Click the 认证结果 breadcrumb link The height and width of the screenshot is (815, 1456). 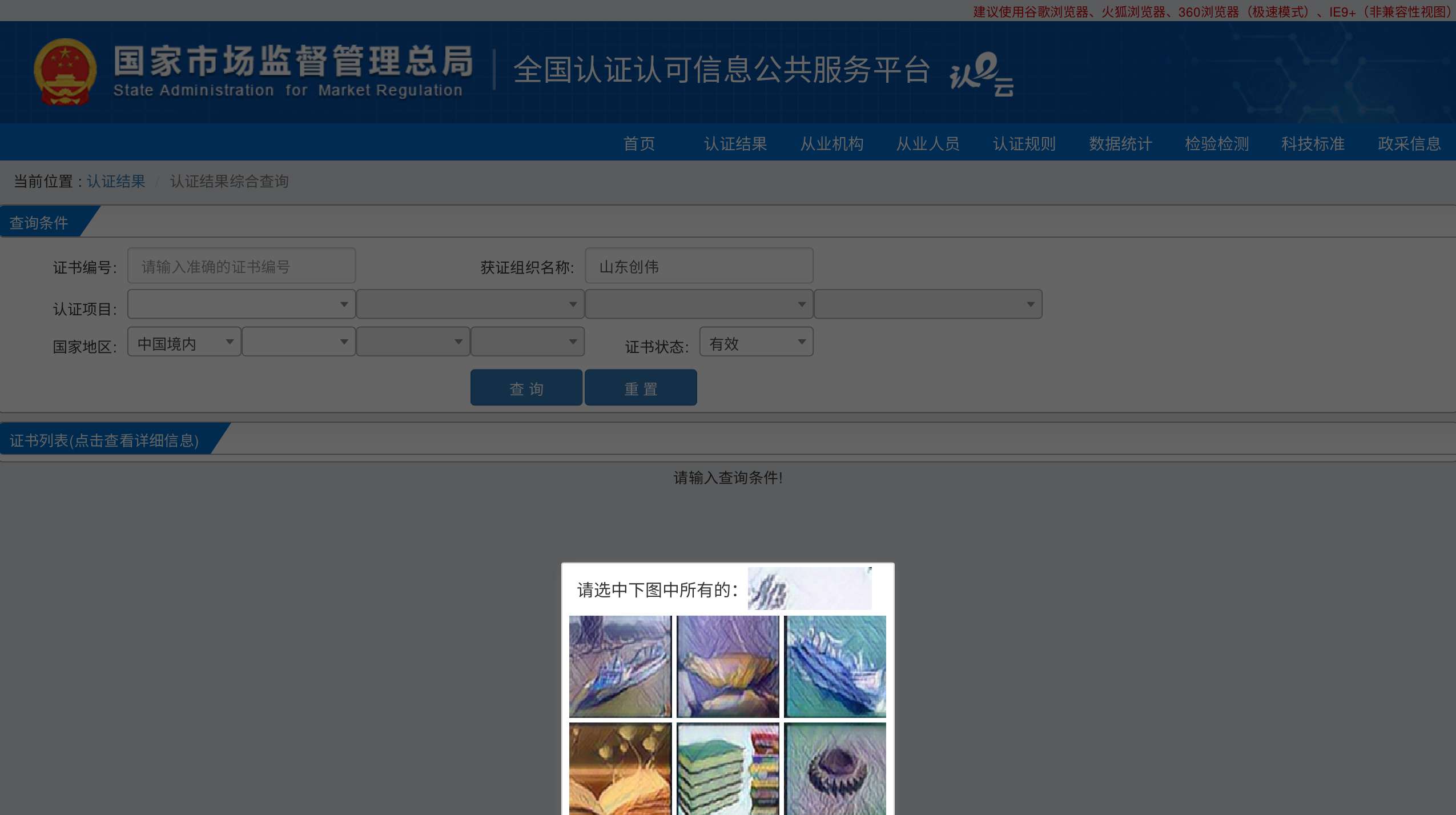click(x=116, y=182)
